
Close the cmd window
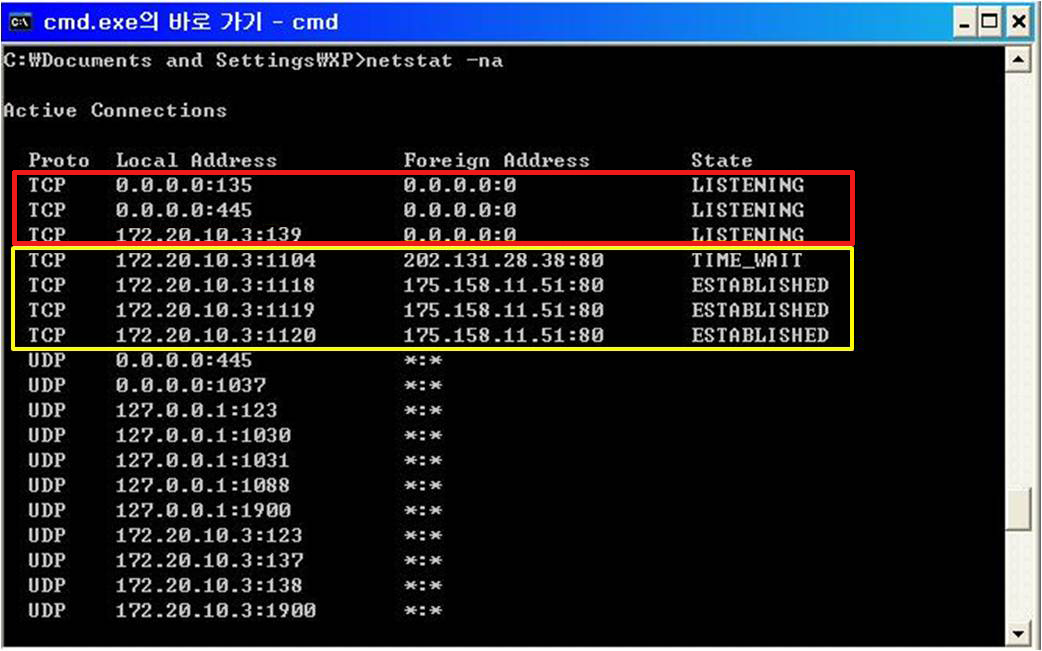point(1018,22)
